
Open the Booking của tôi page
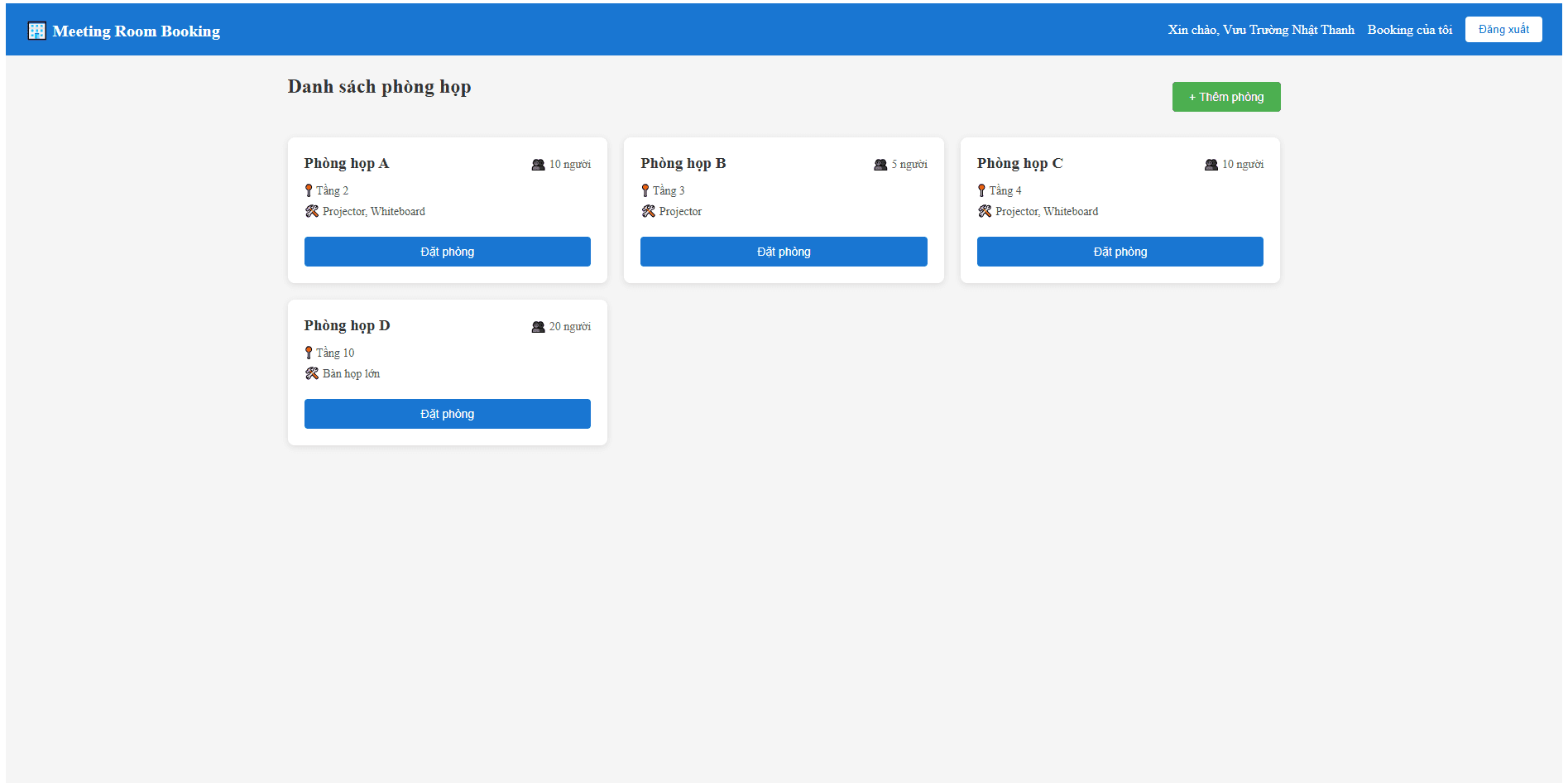click(1409, 30)
